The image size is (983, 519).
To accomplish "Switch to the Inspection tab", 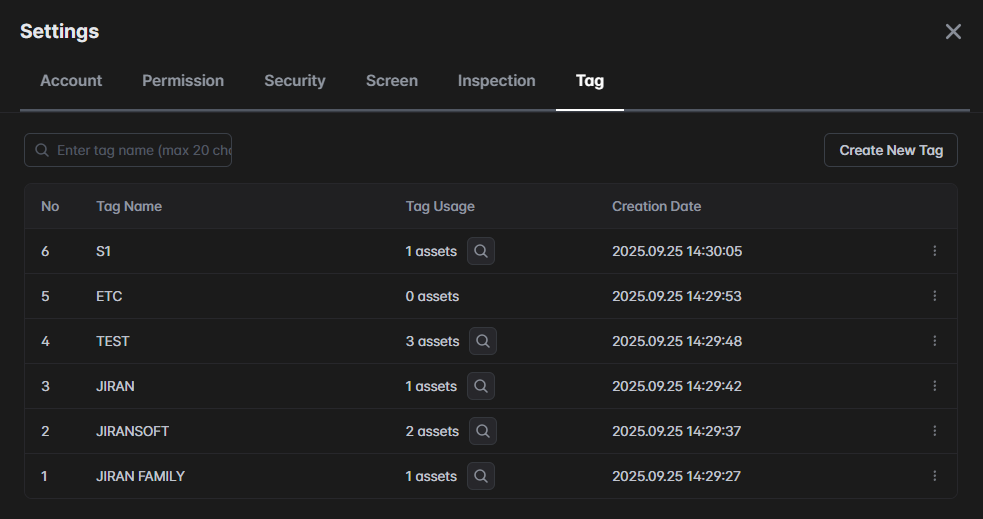I will coord(497,81).
